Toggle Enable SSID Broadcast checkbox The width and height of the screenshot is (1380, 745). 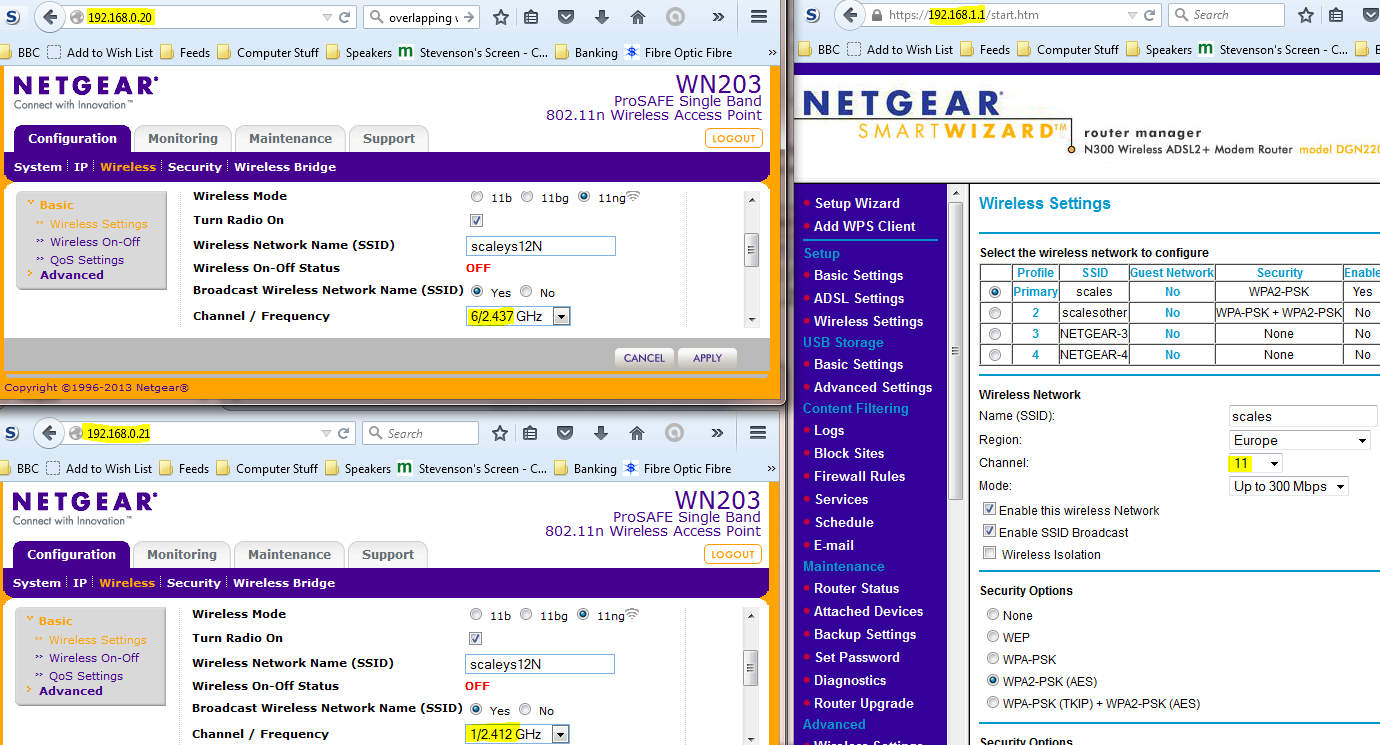click(x=990, y=532)
